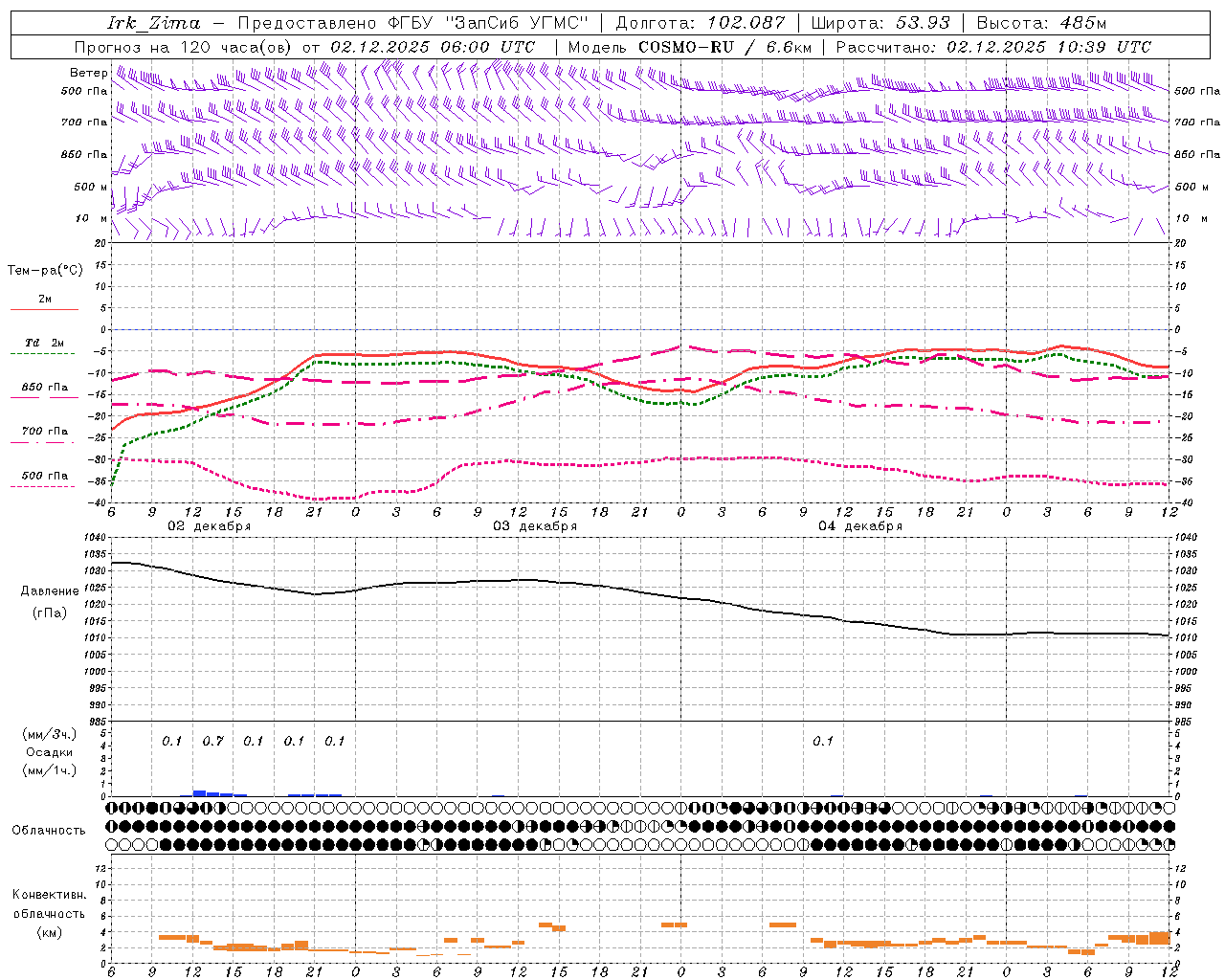Click the 850 гПа entry in the temperature legend

(x=45, y=388)
